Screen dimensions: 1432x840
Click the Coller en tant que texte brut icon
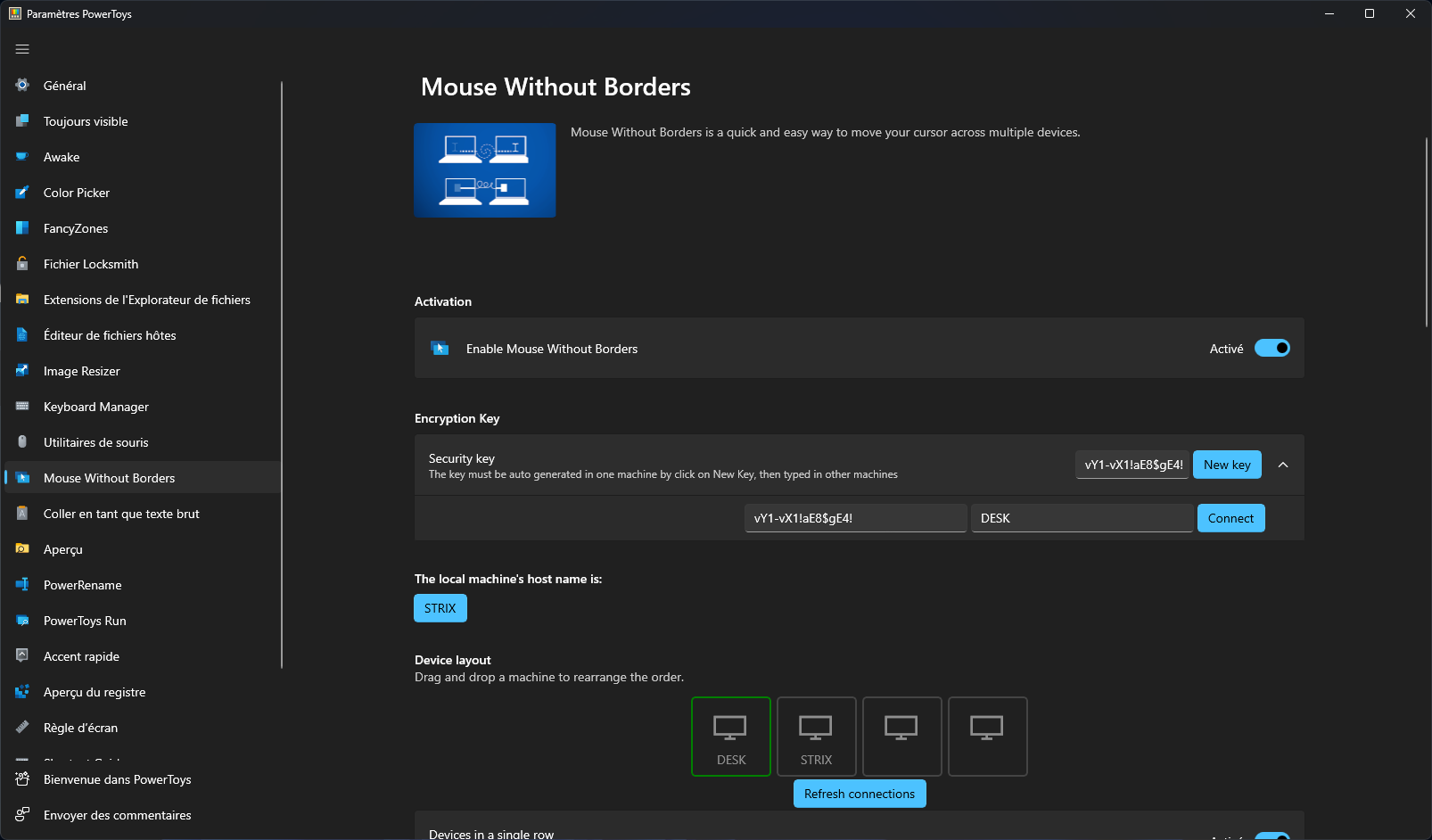[x=22, y=513]
